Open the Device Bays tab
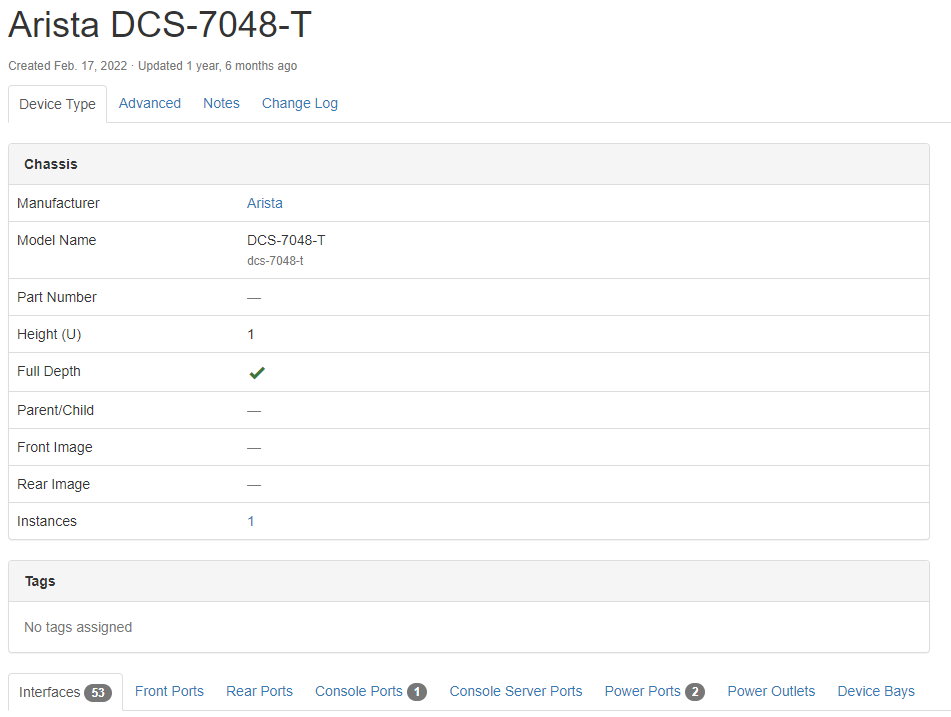The image size is (951, 717). coord(876,691)
